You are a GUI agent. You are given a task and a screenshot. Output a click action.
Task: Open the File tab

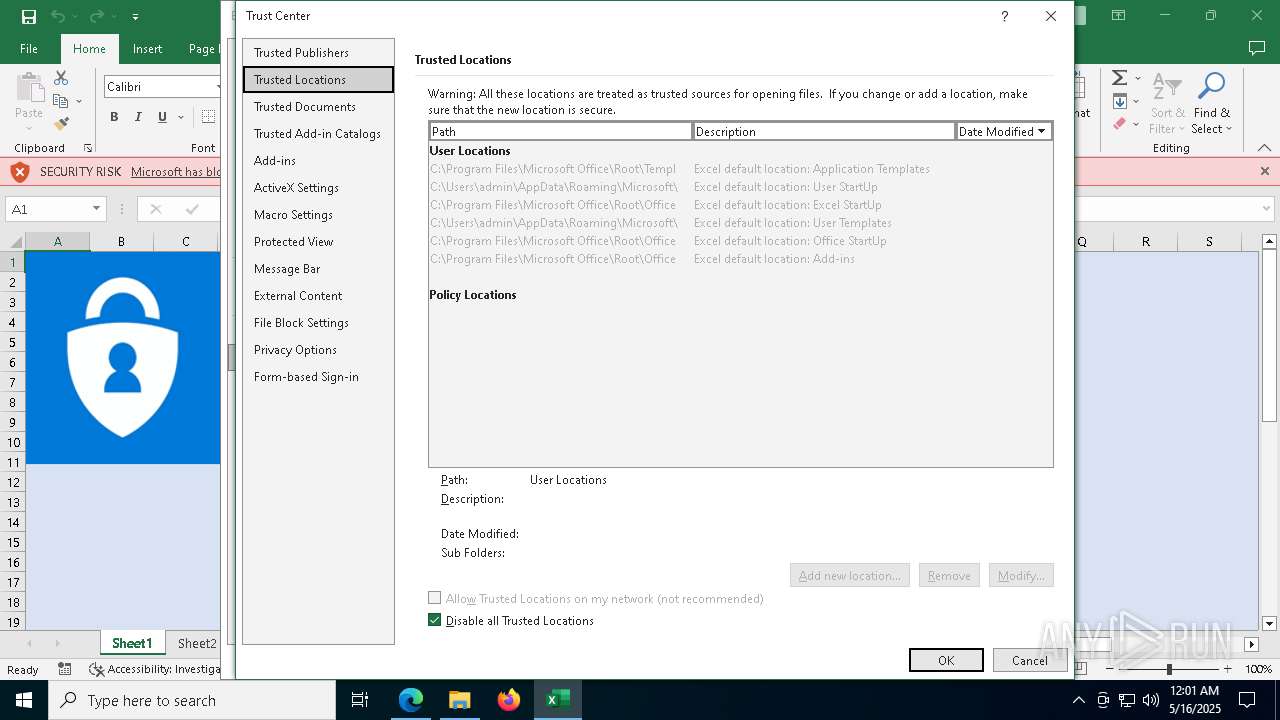(29, 48)
